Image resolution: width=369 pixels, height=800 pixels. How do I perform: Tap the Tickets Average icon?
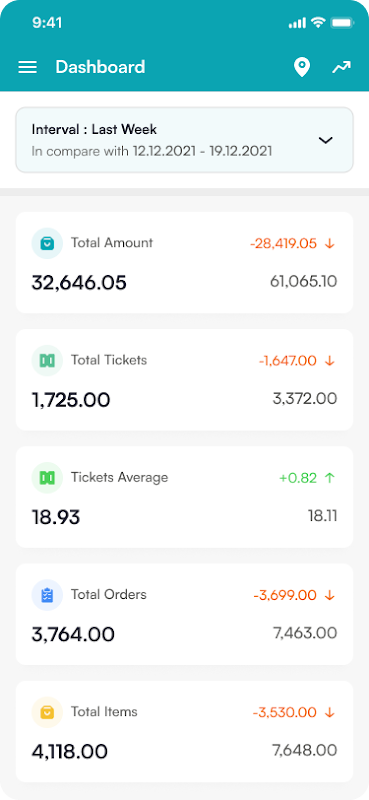[47, 478]
